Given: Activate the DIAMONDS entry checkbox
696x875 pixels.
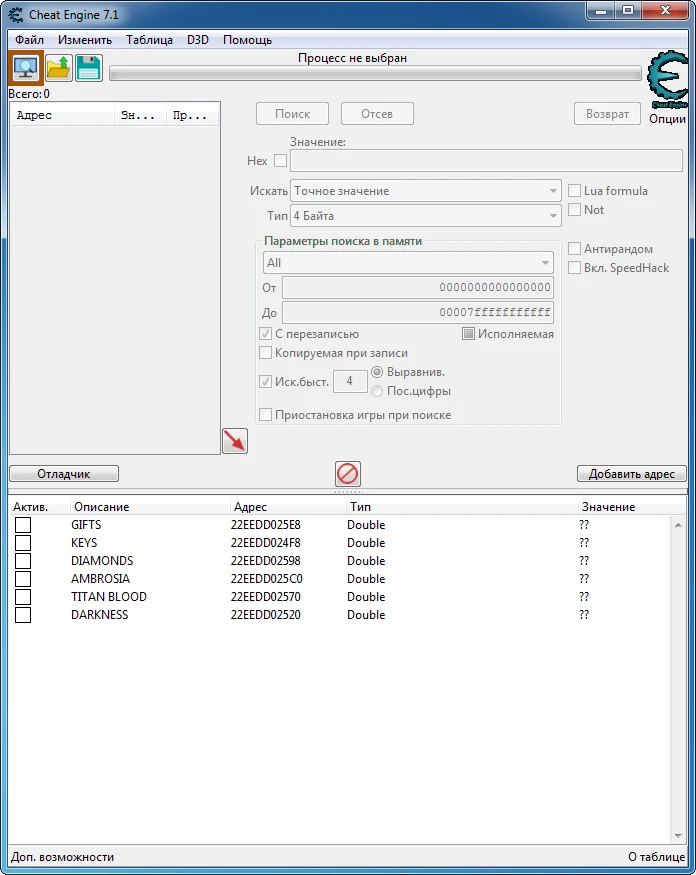Looking at the screenshot, I should point(23,560).
